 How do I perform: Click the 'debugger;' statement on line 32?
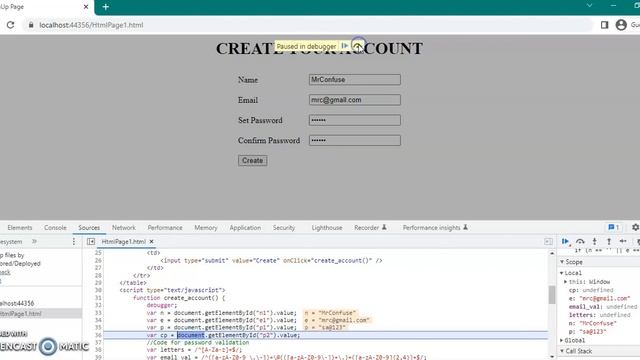(162, 305)
